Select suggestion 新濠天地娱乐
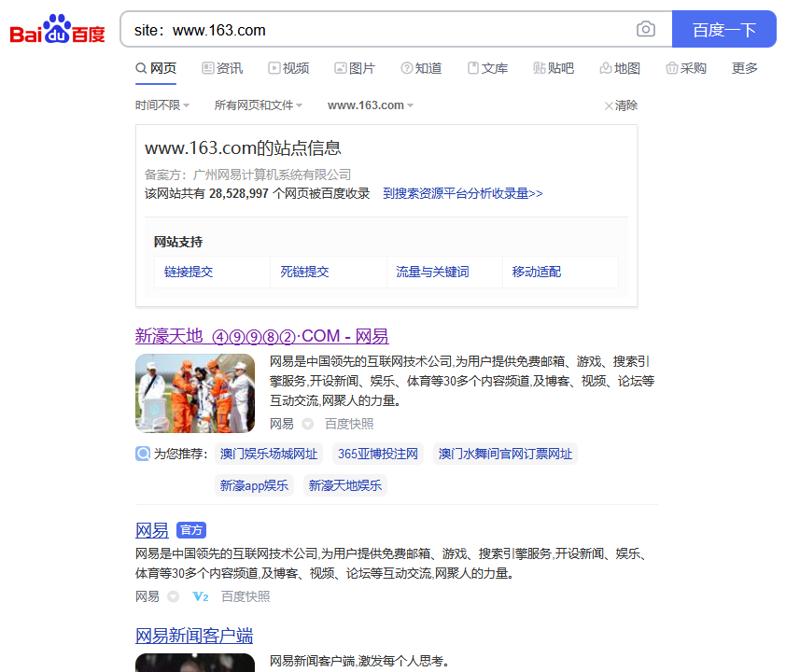Viewport: 800px width, 672px height. tap(345, 485)
